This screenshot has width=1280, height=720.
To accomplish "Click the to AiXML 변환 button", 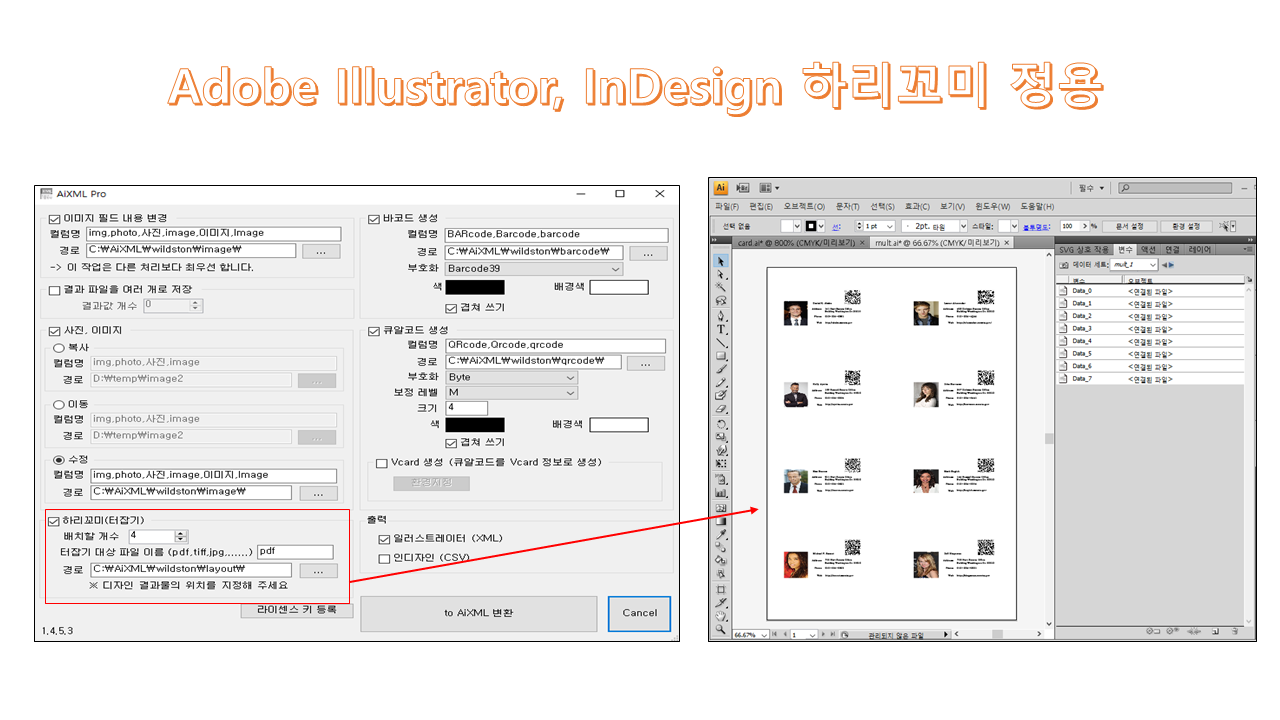I will click(x=478, y=613).
